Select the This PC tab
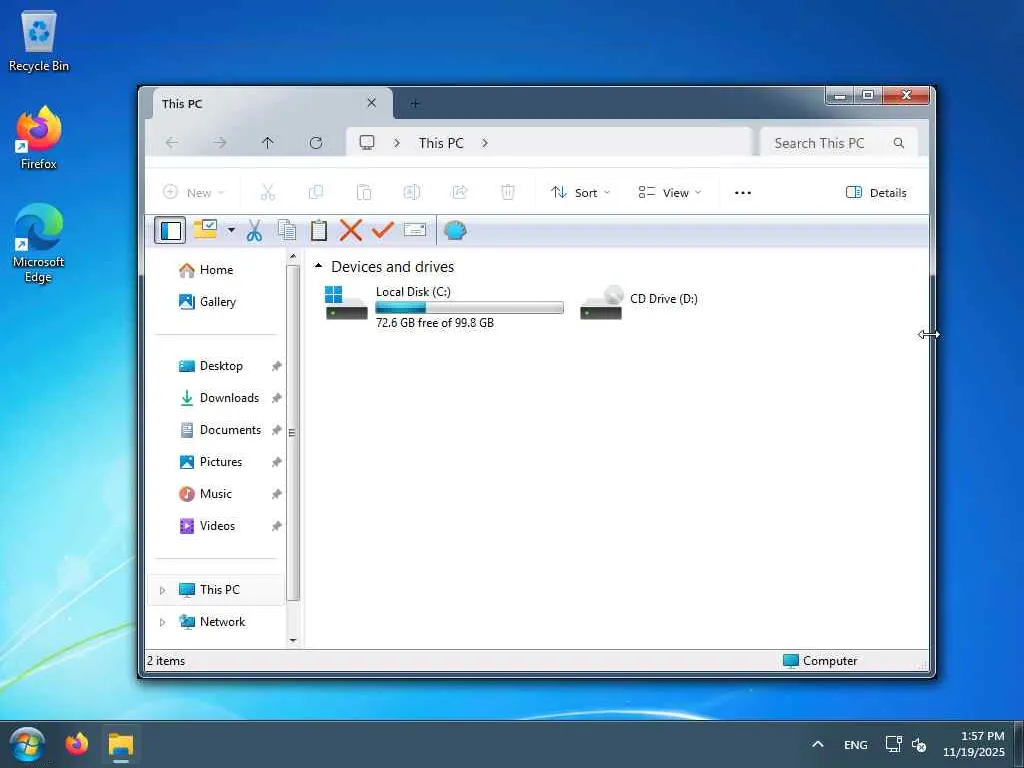The image size is (1024, 768). pyautogui.click(x=272, y=103)
